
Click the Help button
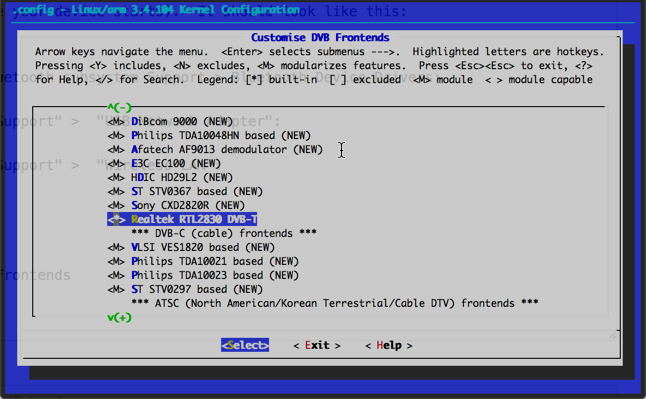pyautogui.click(x=389, y=345)
